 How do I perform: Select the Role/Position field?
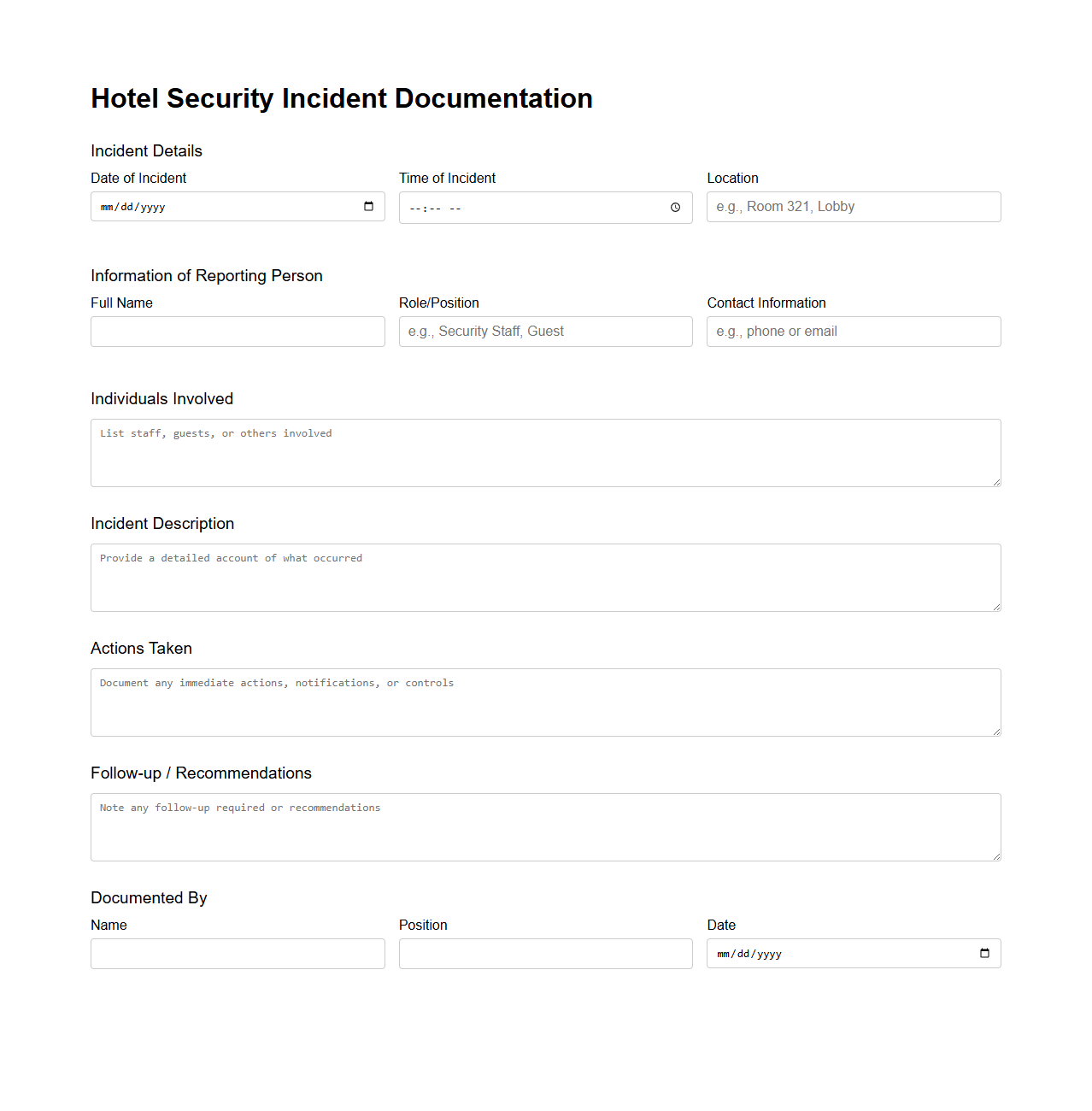(x=545, y=332)
